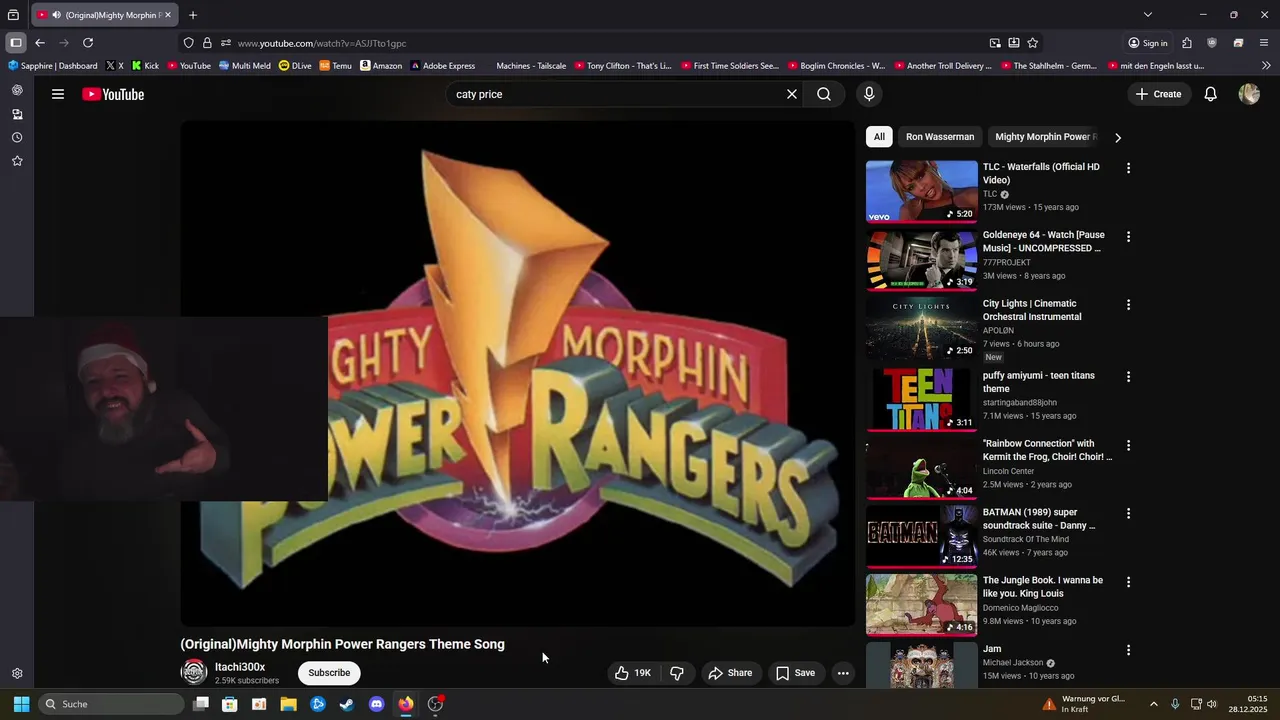The height and width of the screenshot is (720, 1280).
Task: Select the Mighty Morphin Power Rangers chip
Action: pyautogui.click(x=1046, y=137)
